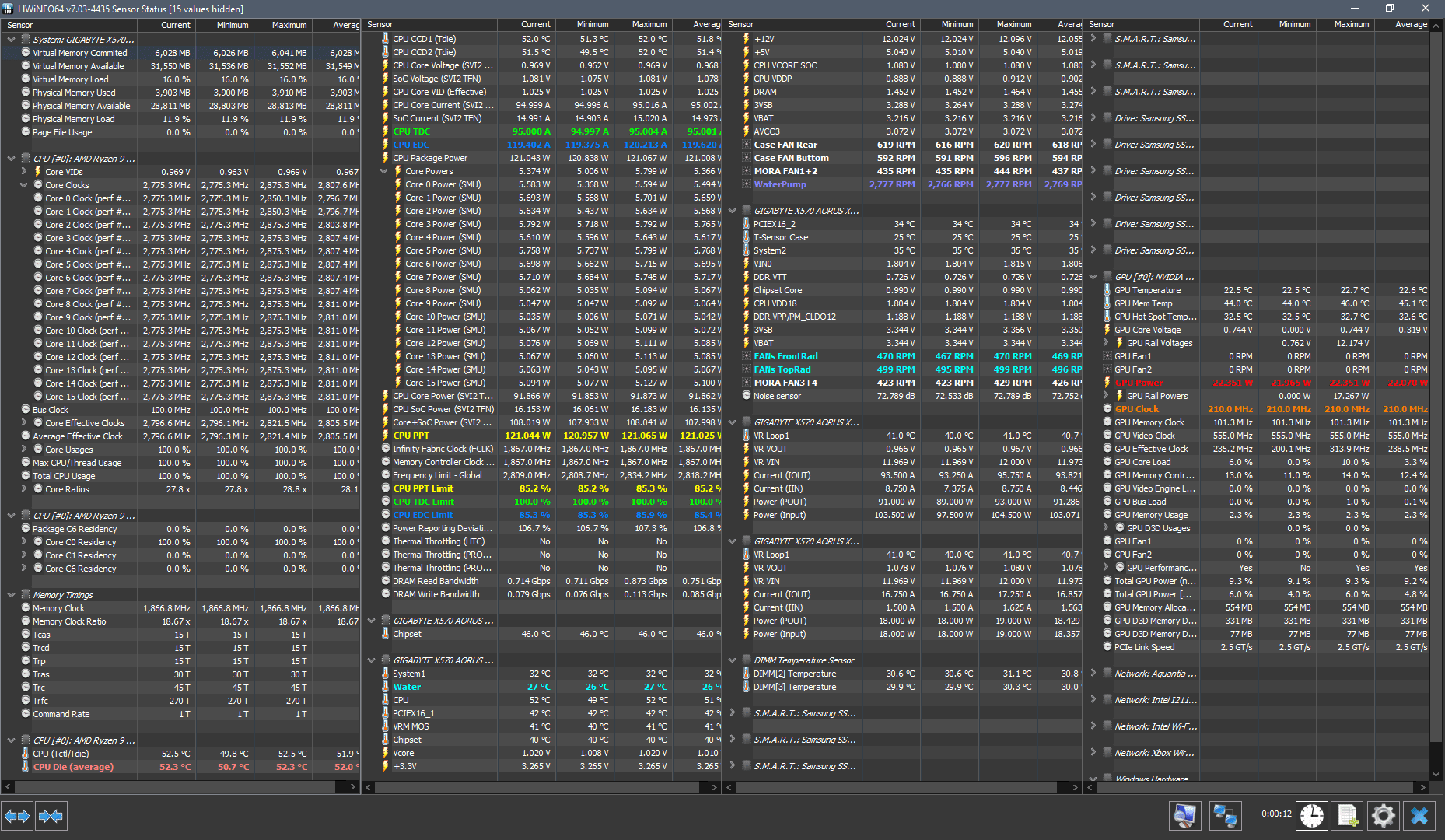Reset the min/max values with the clock
This screenshot has height=840, width=1445.
point(1312,815)
